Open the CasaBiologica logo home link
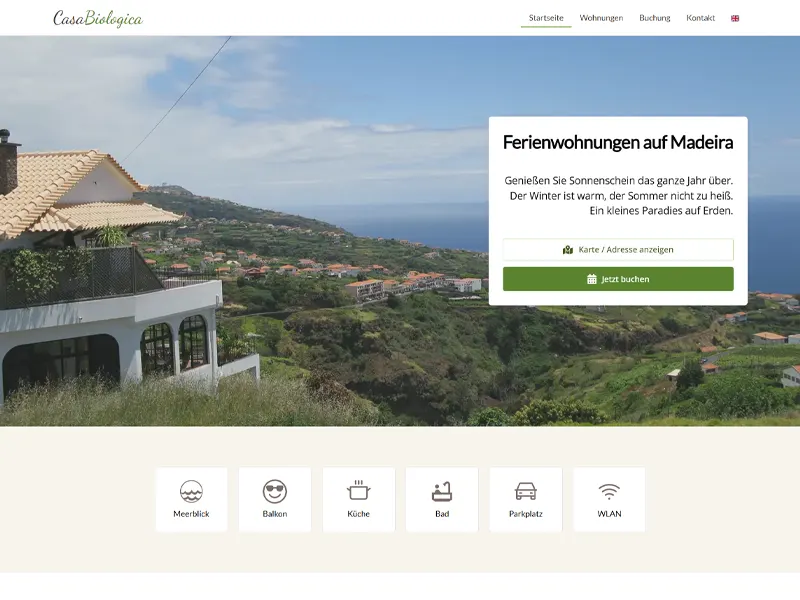The image size is (800, 600). pos(98,18)
